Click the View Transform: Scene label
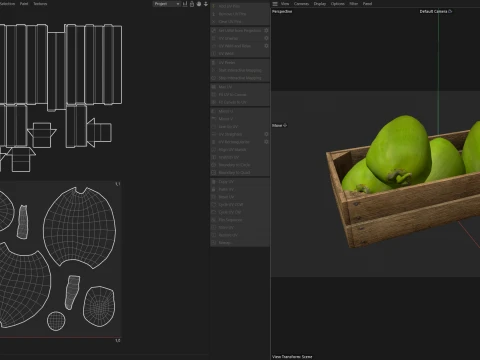 (292, 357)
